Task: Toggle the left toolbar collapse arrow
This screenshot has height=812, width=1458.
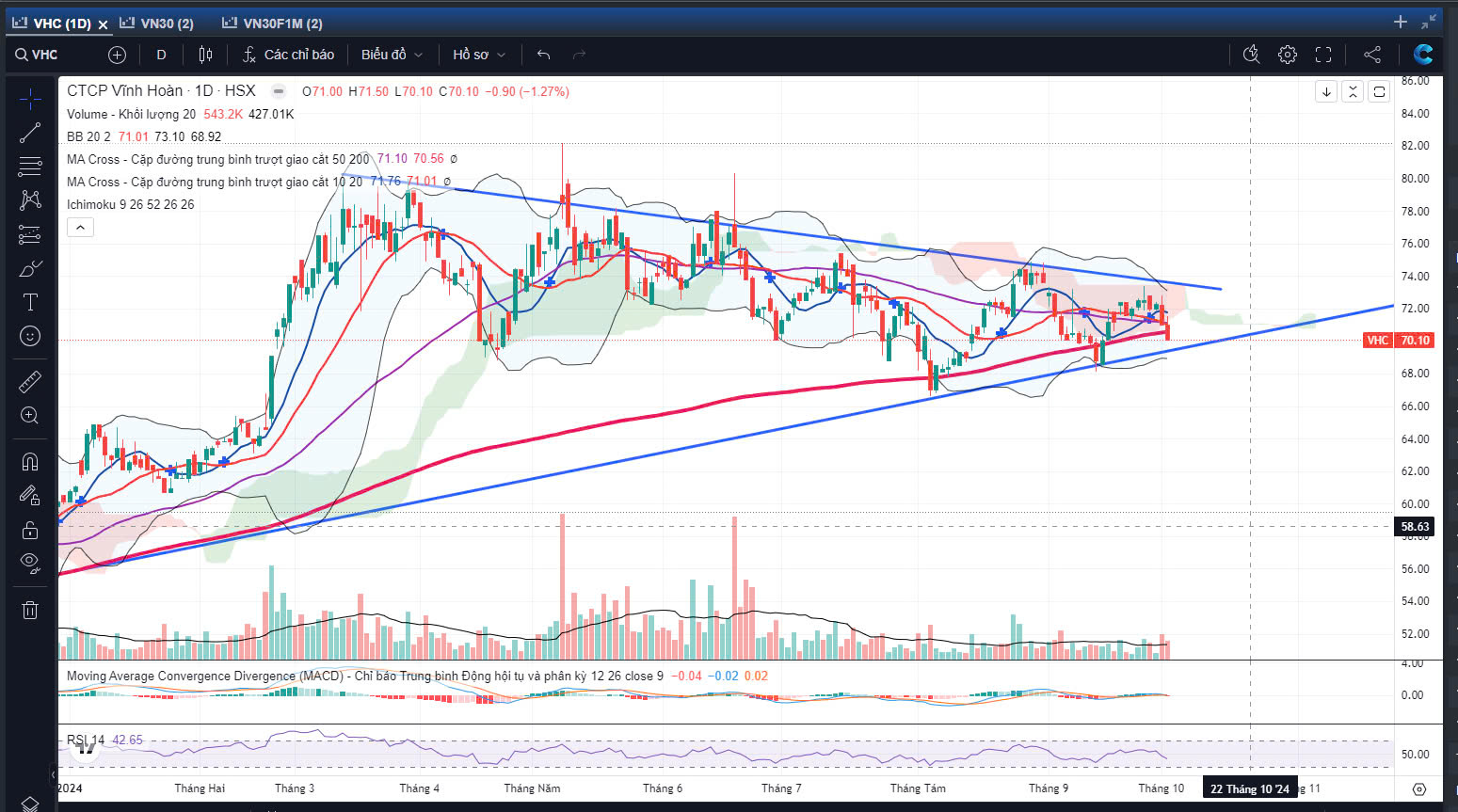Action: (52, 775)
